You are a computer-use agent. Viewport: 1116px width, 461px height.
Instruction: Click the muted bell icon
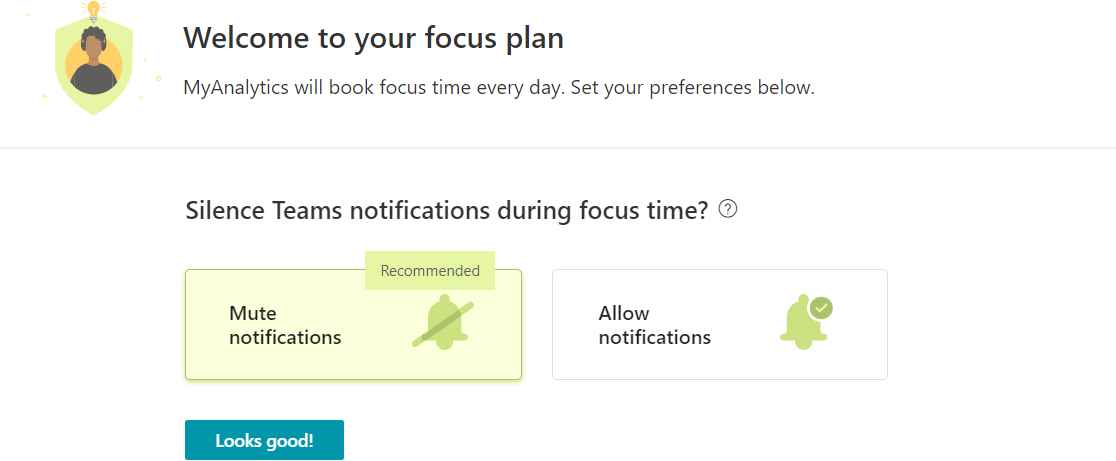click(442, 324)
